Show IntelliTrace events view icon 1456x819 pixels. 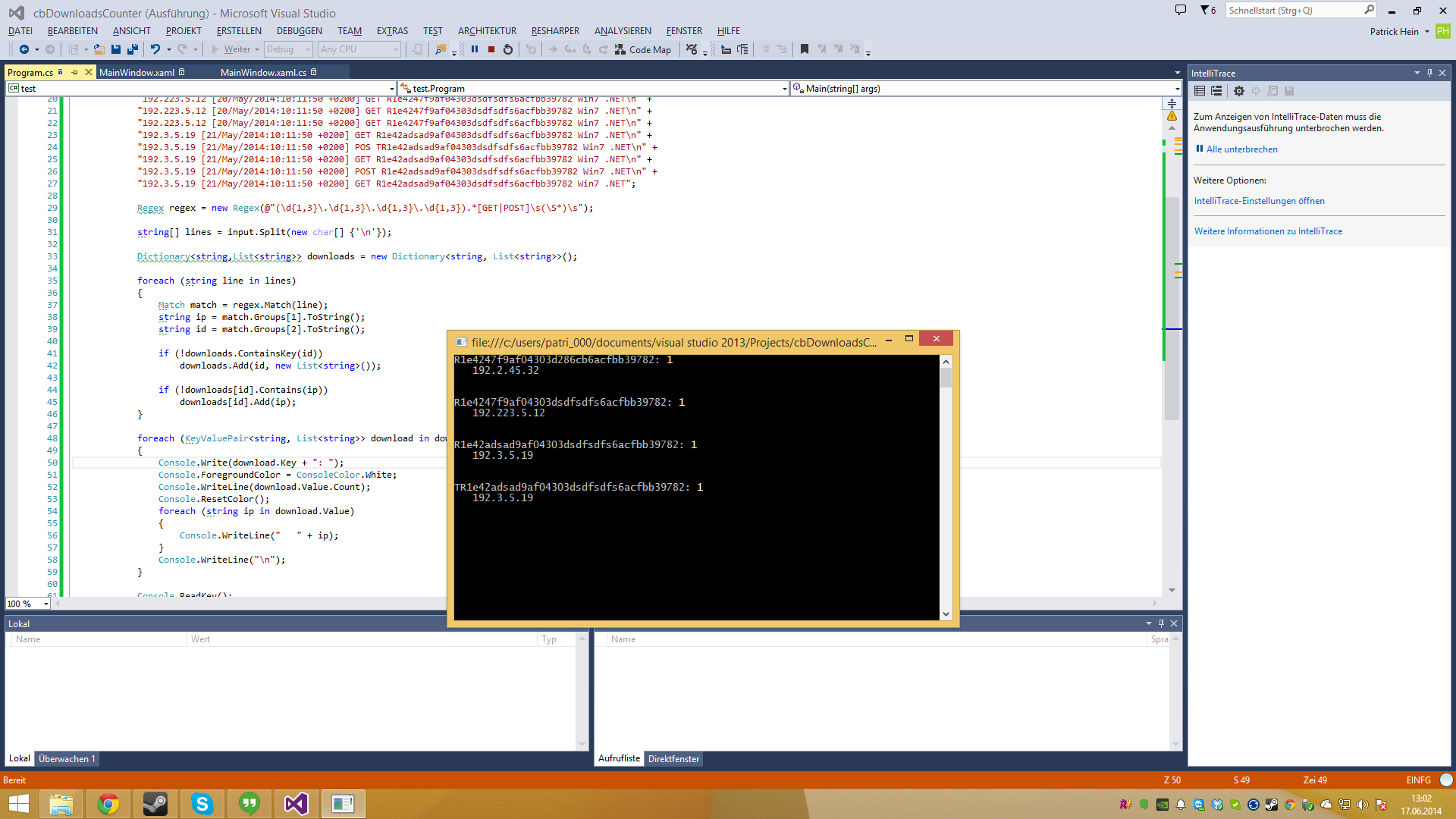(x=1200, y=91)
